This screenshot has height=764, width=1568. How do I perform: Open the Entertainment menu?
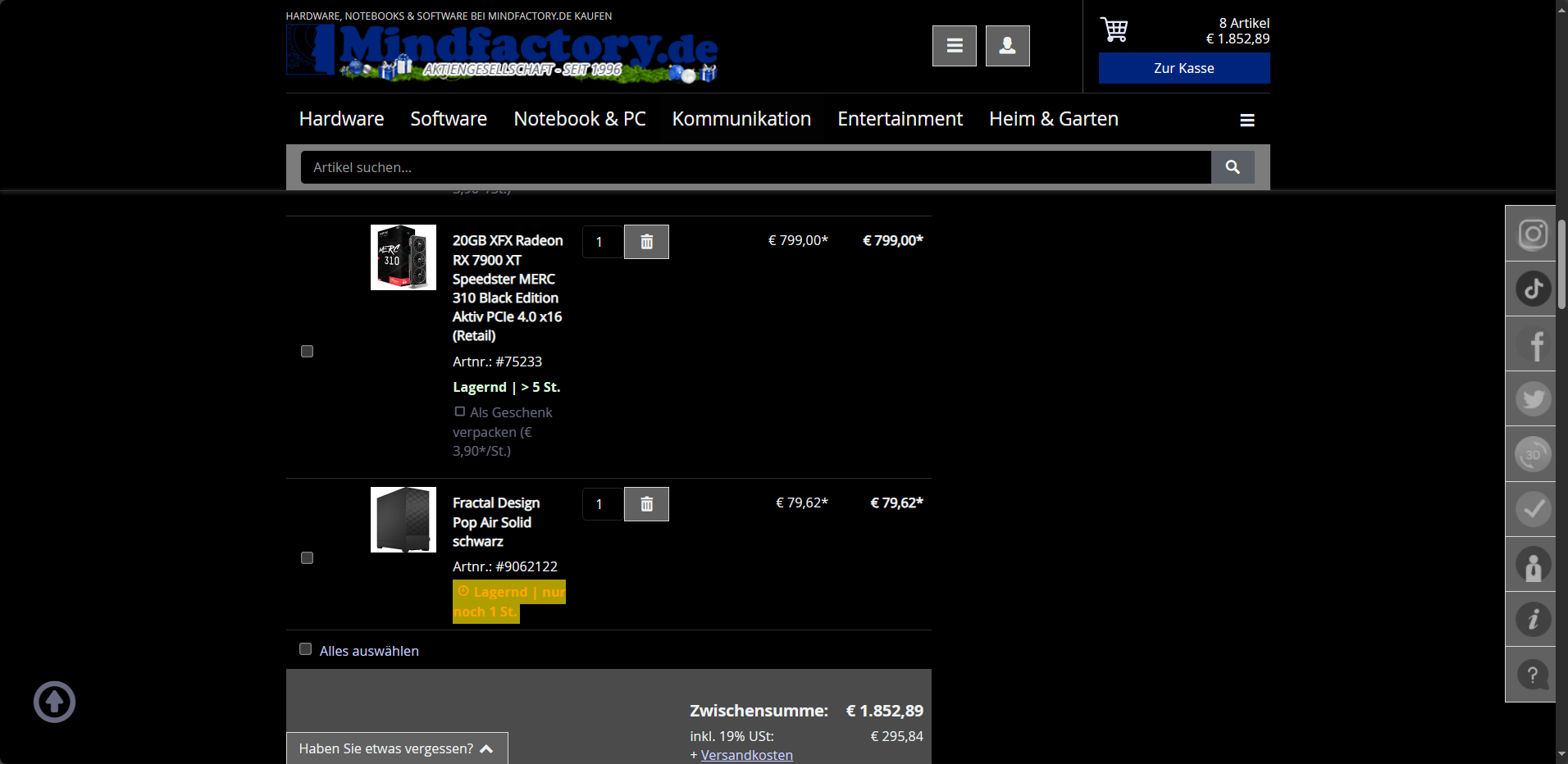[x=900, y=119]
